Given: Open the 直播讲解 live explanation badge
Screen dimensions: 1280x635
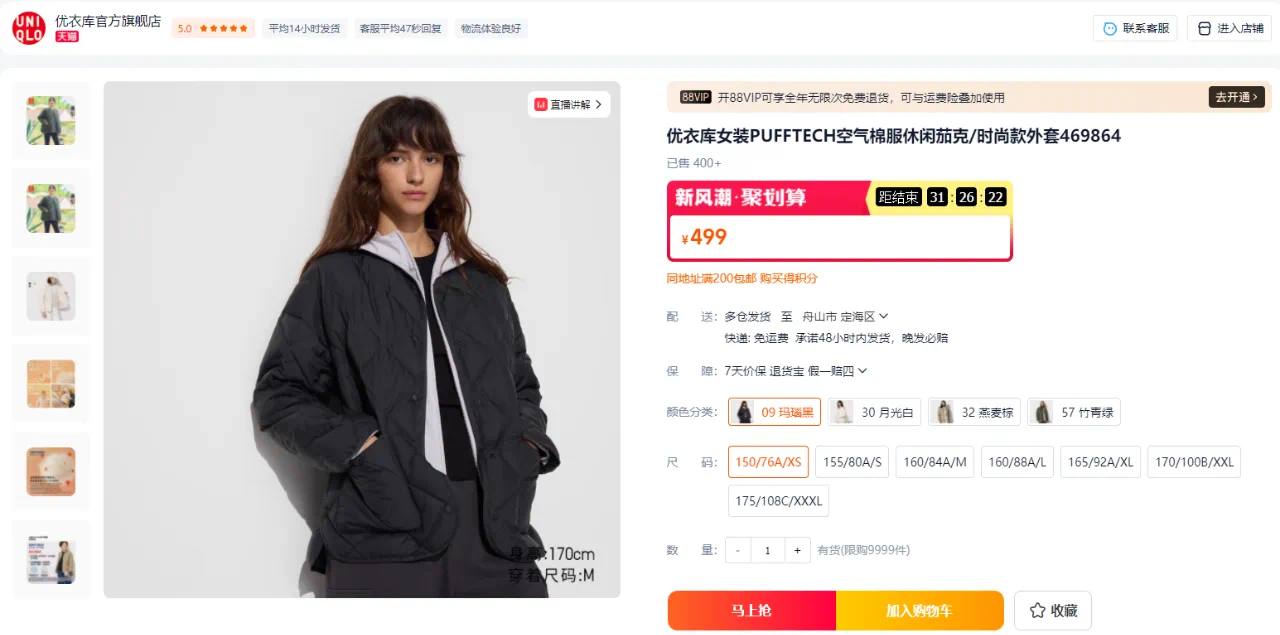Looking at the screenshot, I should (569, 104).
